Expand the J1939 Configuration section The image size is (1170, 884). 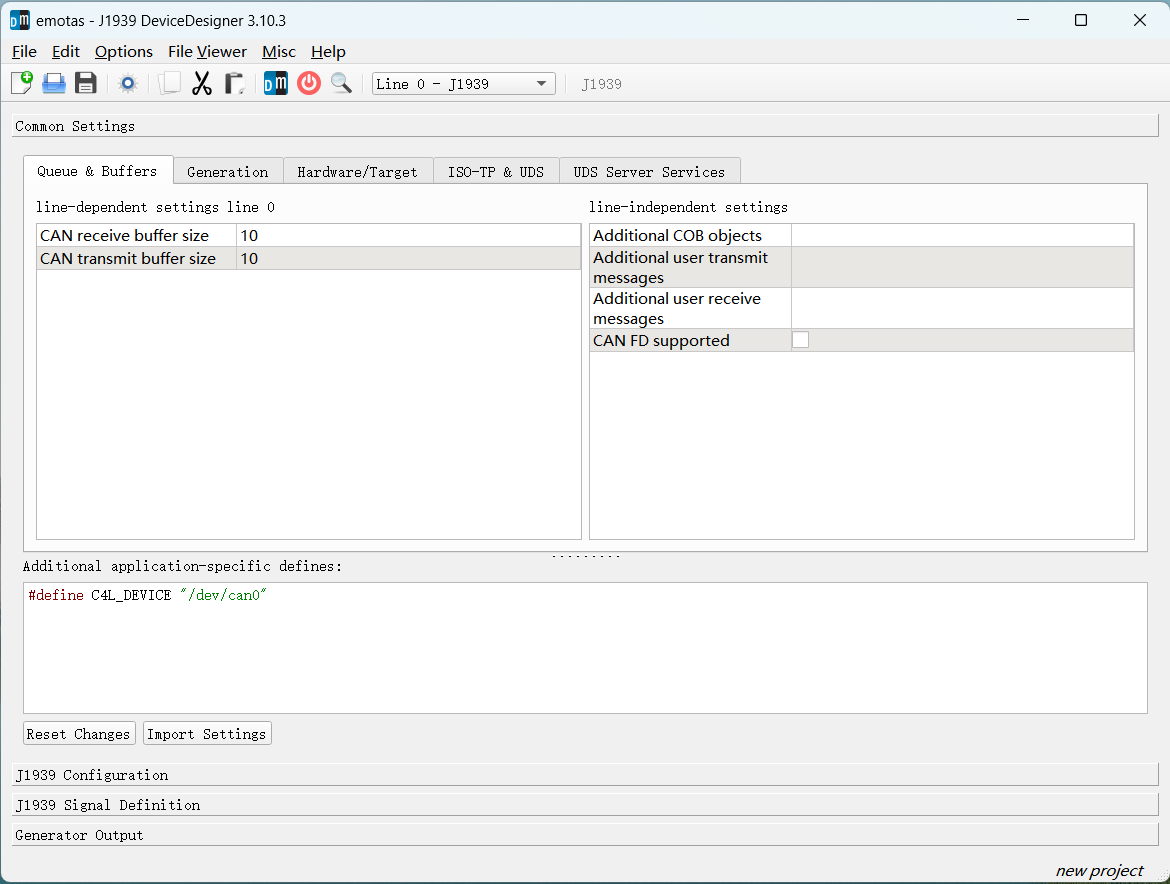point(586,775)
